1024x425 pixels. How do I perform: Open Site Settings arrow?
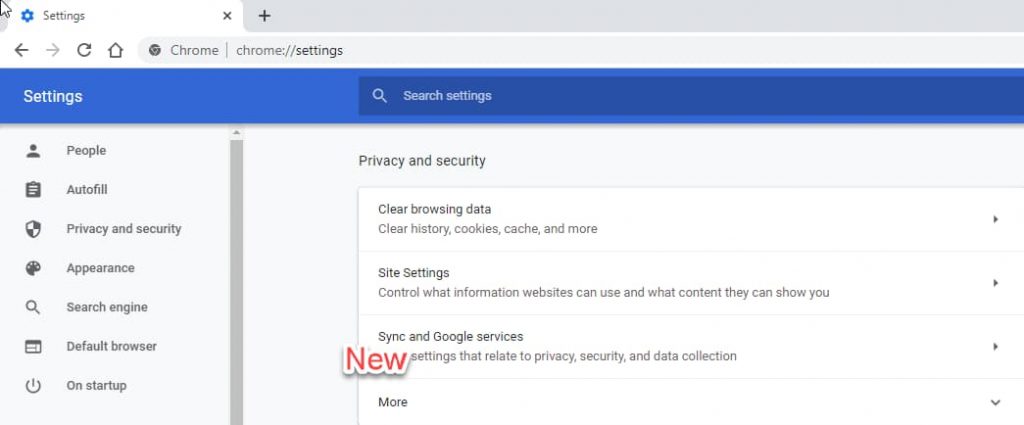[995, 283]
